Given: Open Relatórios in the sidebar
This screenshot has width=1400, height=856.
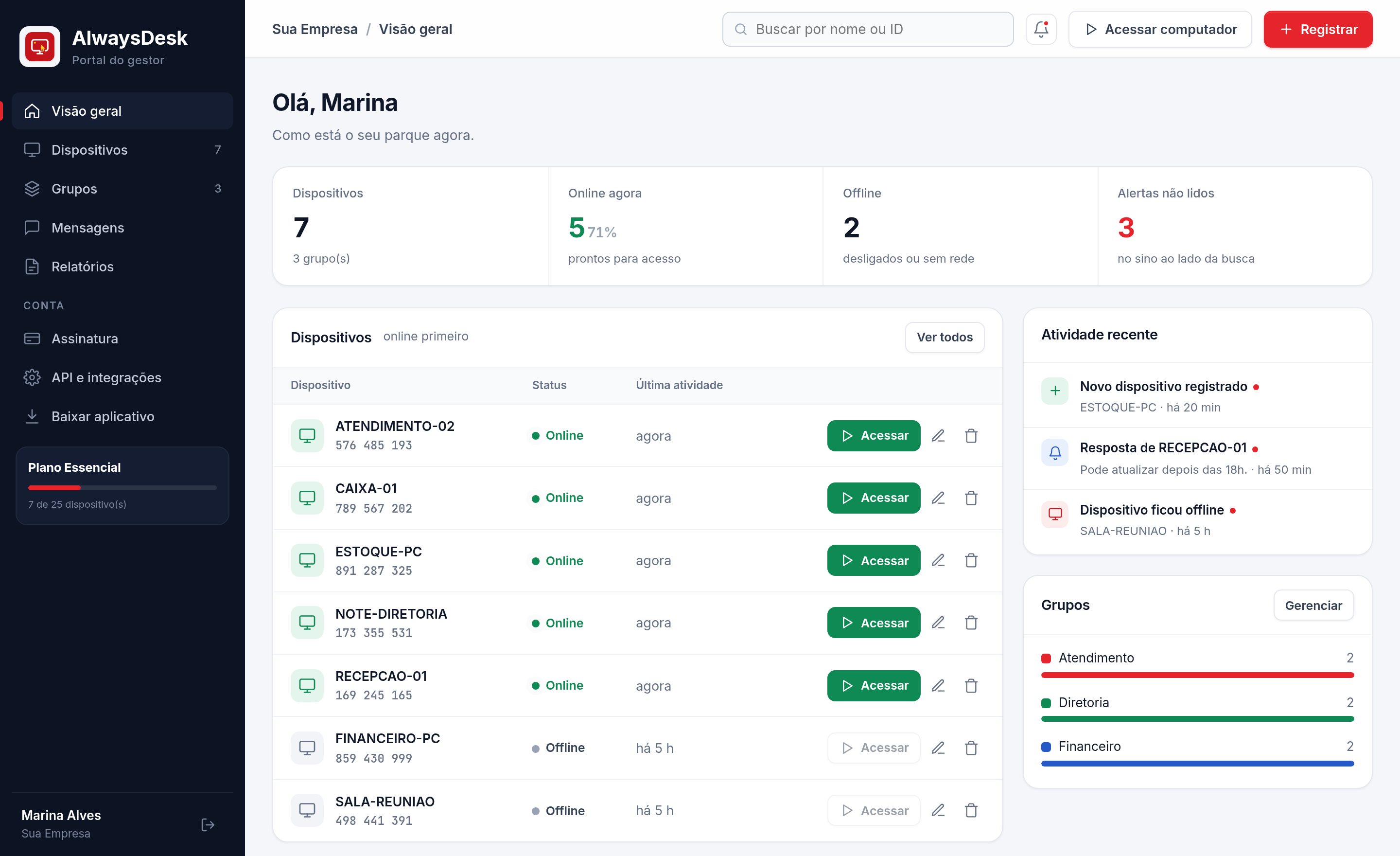Looking at the screenshot, I should tap(122, 267).
